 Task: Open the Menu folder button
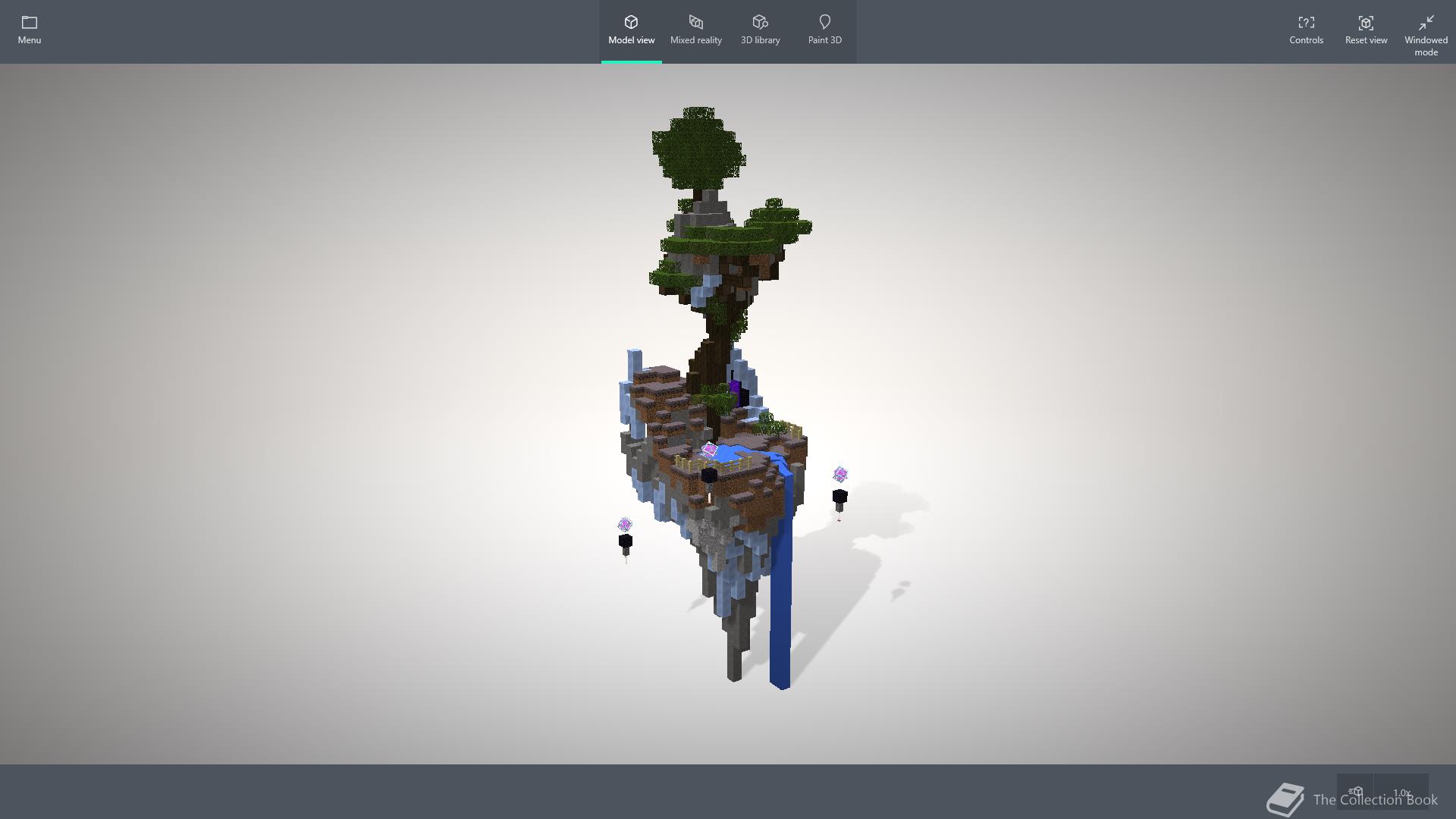(30, 31)
